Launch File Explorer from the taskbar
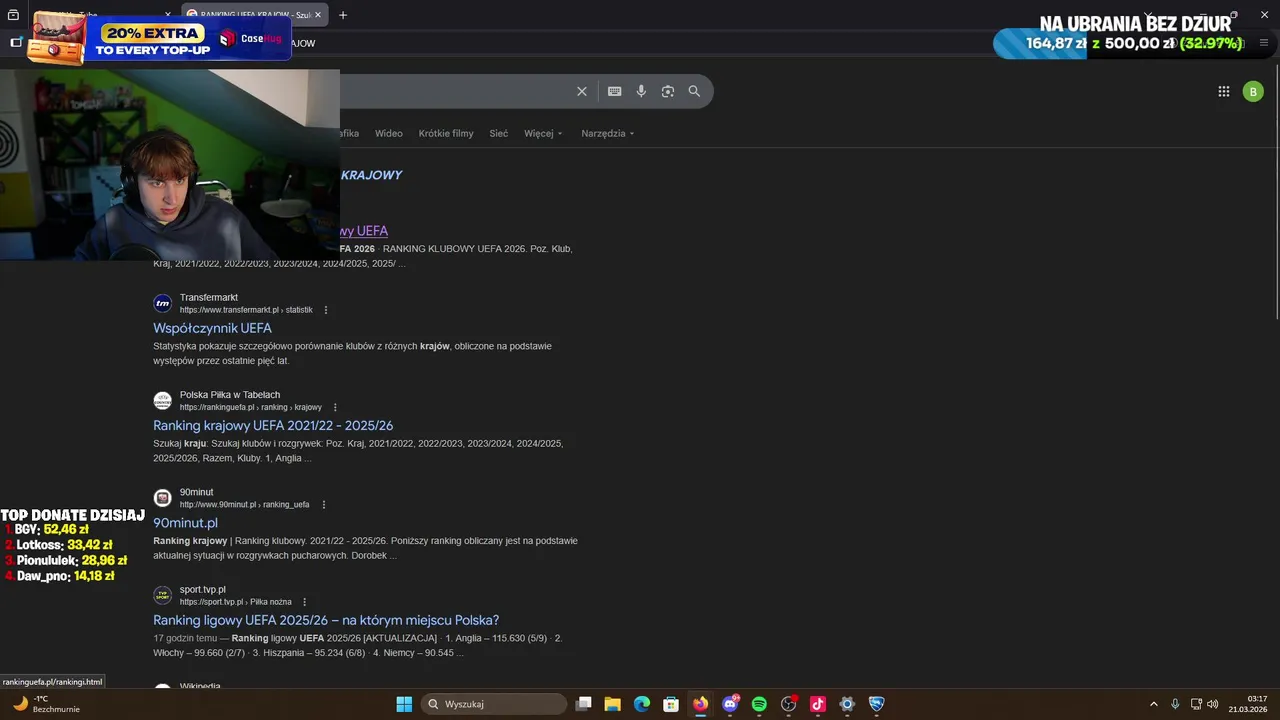1280x720 pixels. pos(613,704)
